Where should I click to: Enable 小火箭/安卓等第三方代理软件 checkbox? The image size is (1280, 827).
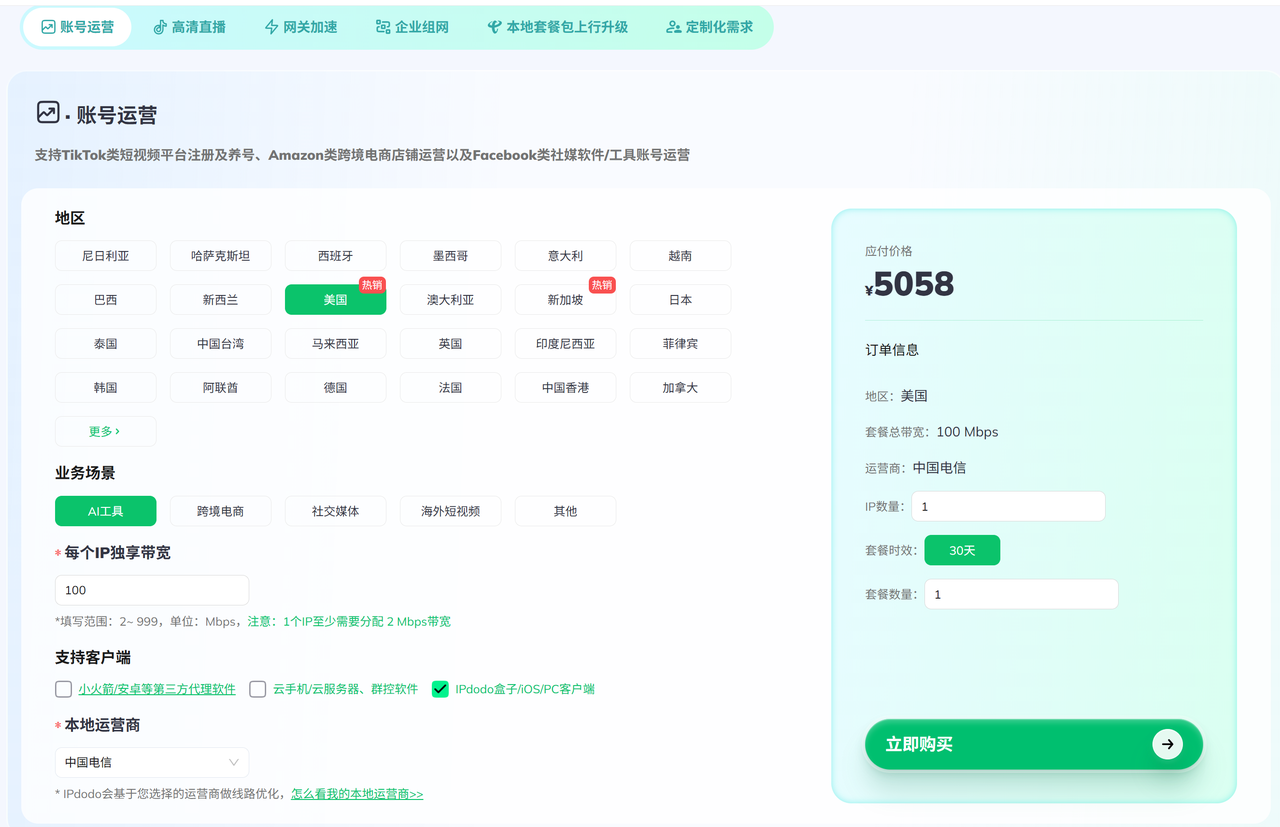63,688
